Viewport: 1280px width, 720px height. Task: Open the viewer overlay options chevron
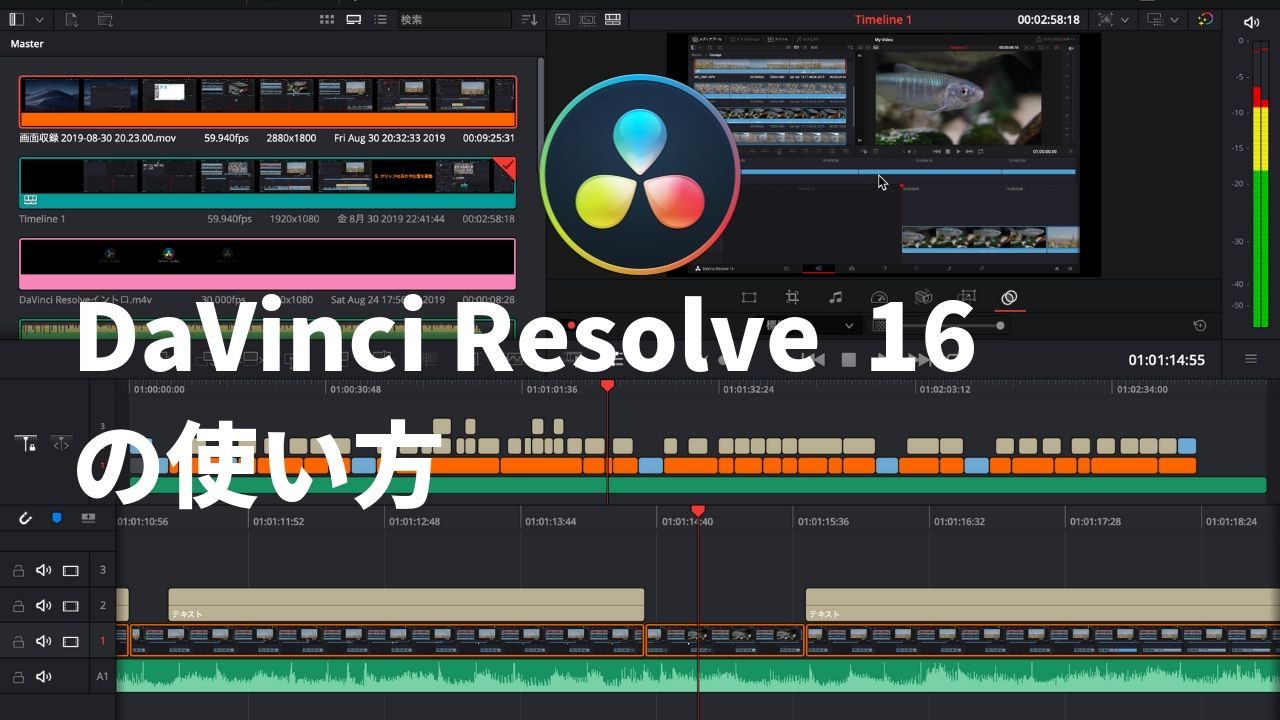(1175, 19)
